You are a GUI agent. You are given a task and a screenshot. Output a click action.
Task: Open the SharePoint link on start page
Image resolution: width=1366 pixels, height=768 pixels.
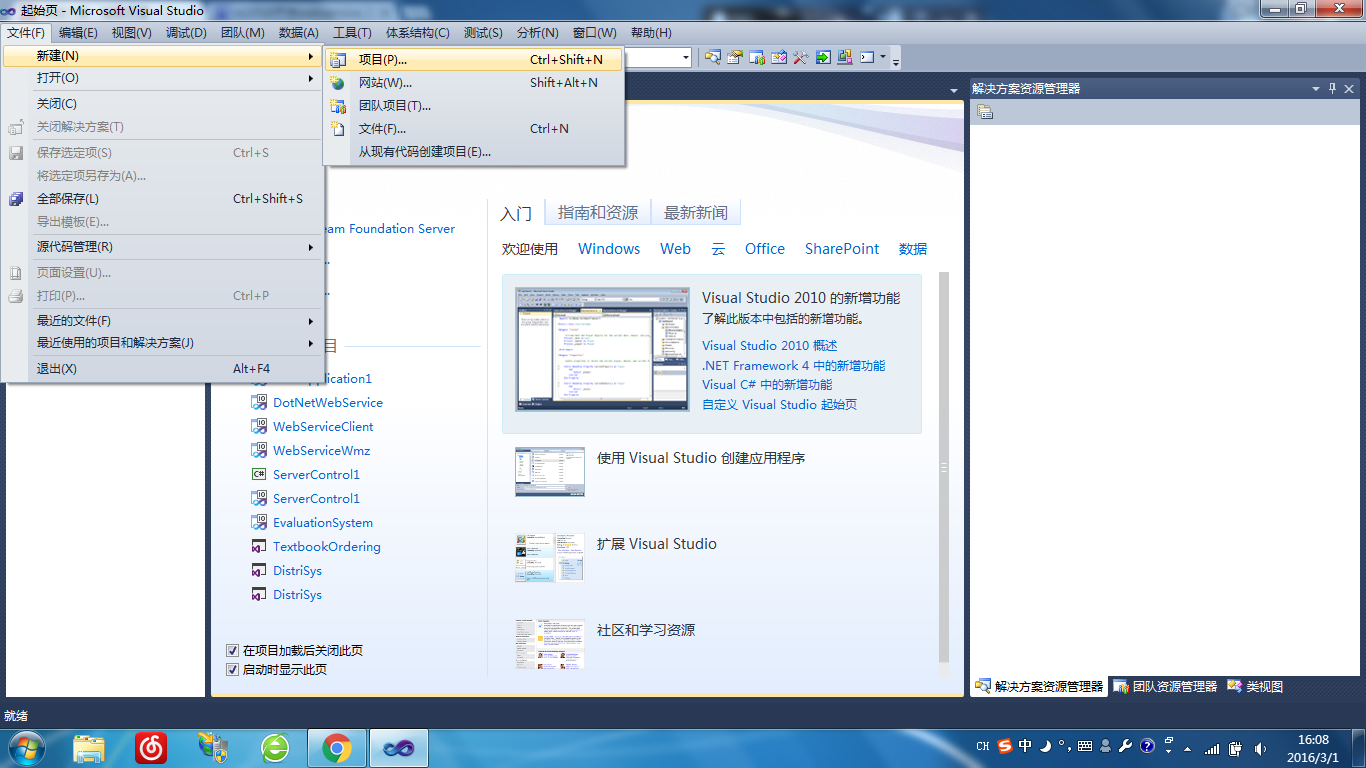[x=842, y=249]
